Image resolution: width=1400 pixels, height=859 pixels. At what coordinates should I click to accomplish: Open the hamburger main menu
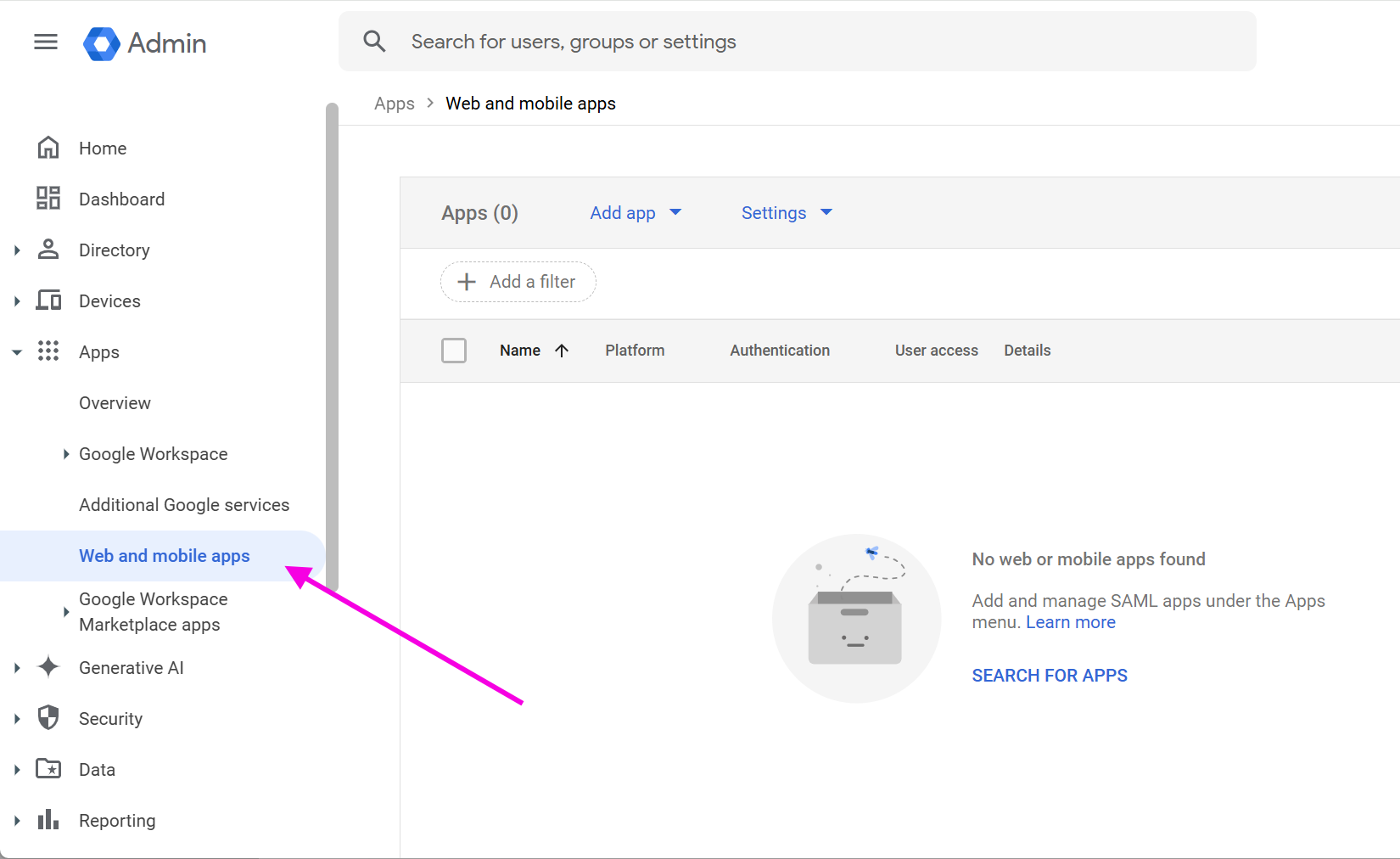tap(46, 42)
